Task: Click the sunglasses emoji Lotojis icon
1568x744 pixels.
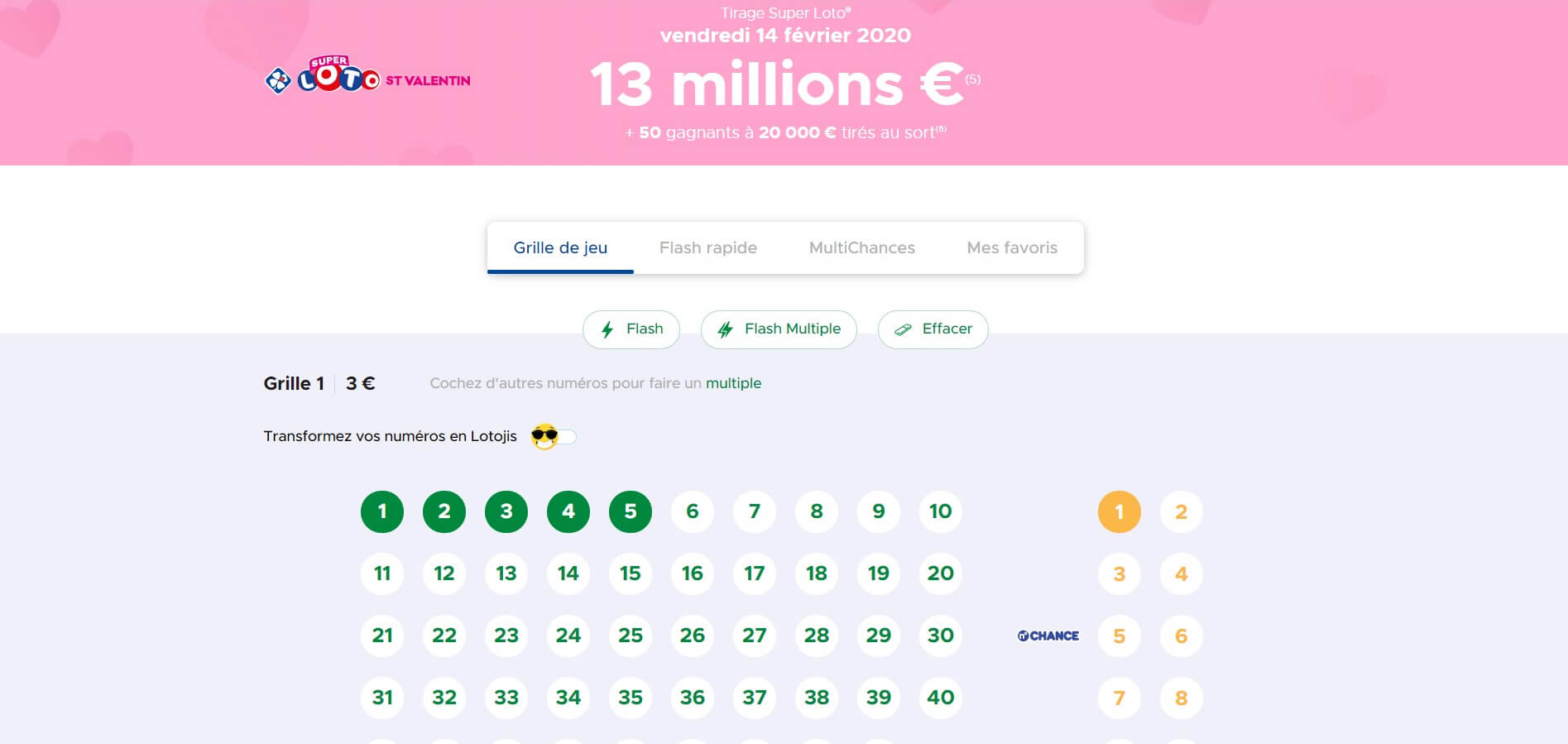Action: click(x=544, y=436)
